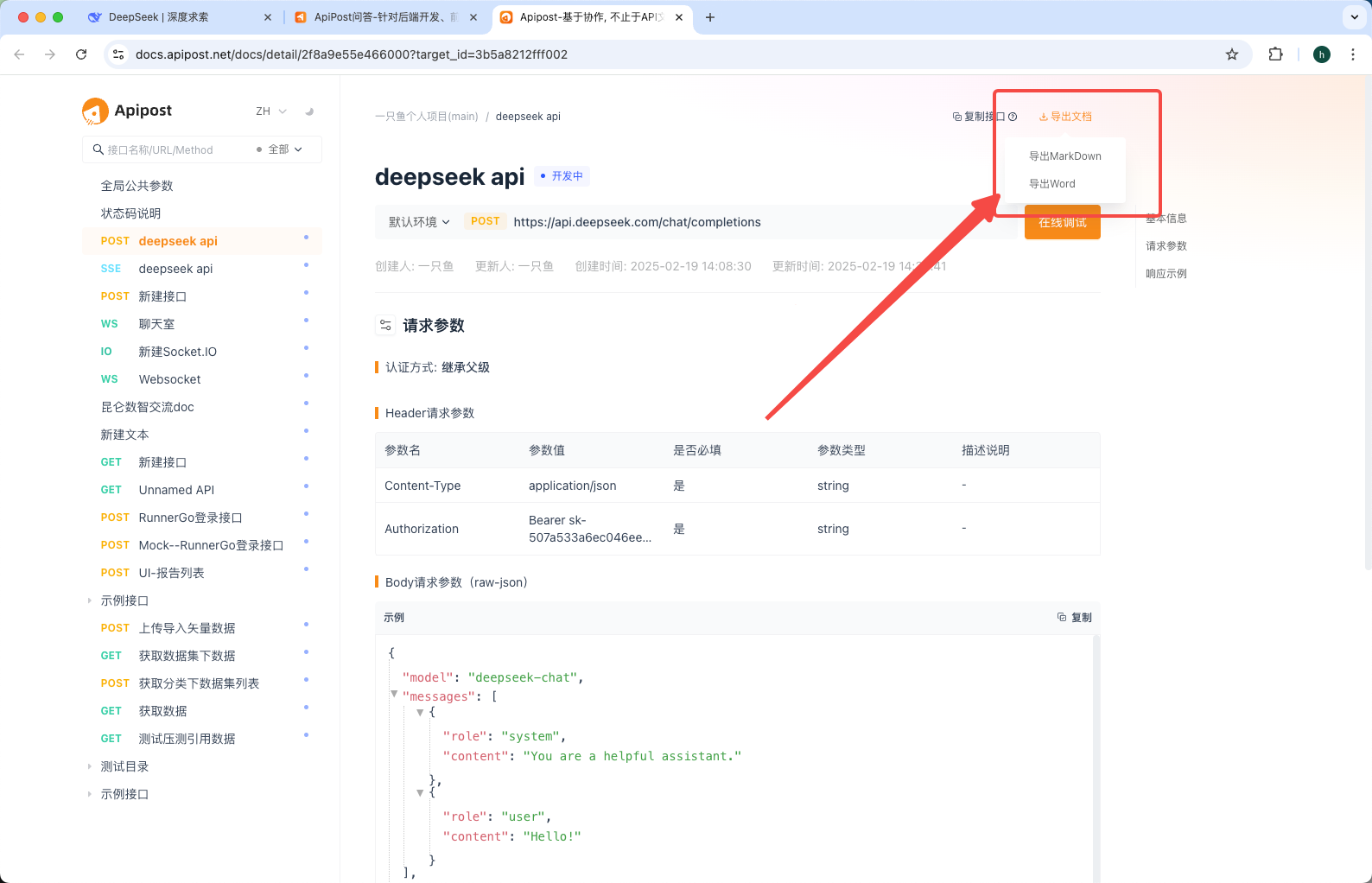
Task: Reload the current page
Action: click(x=81, y=54)
